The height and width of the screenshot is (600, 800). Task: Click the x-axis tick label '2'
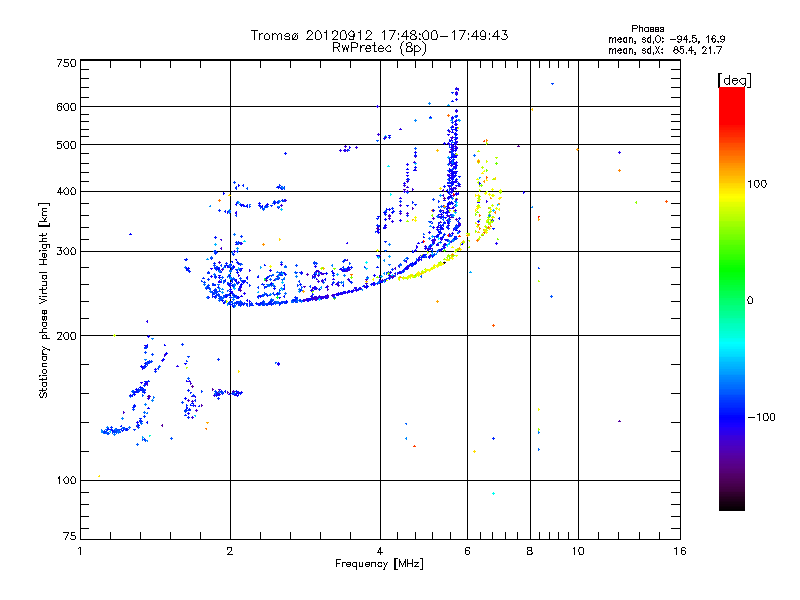[230, 551]
